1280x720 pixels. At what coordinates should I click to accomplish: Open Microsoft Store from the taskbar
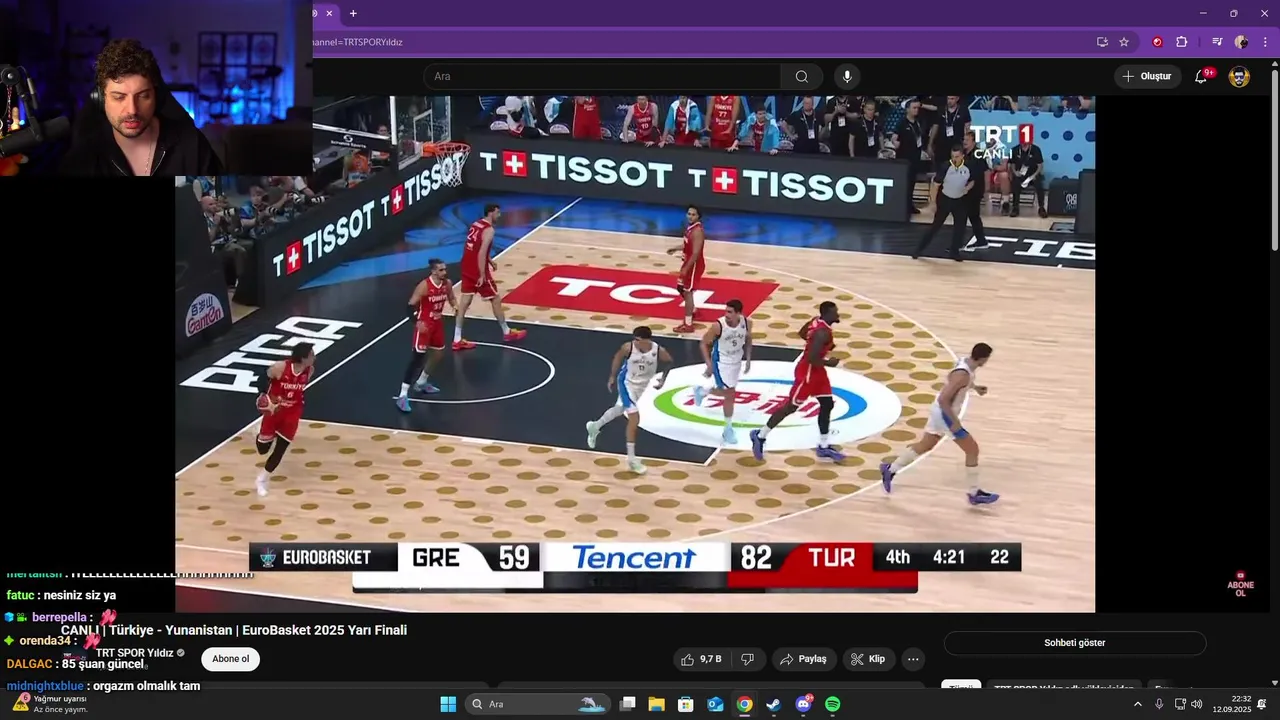pos(686,704)
